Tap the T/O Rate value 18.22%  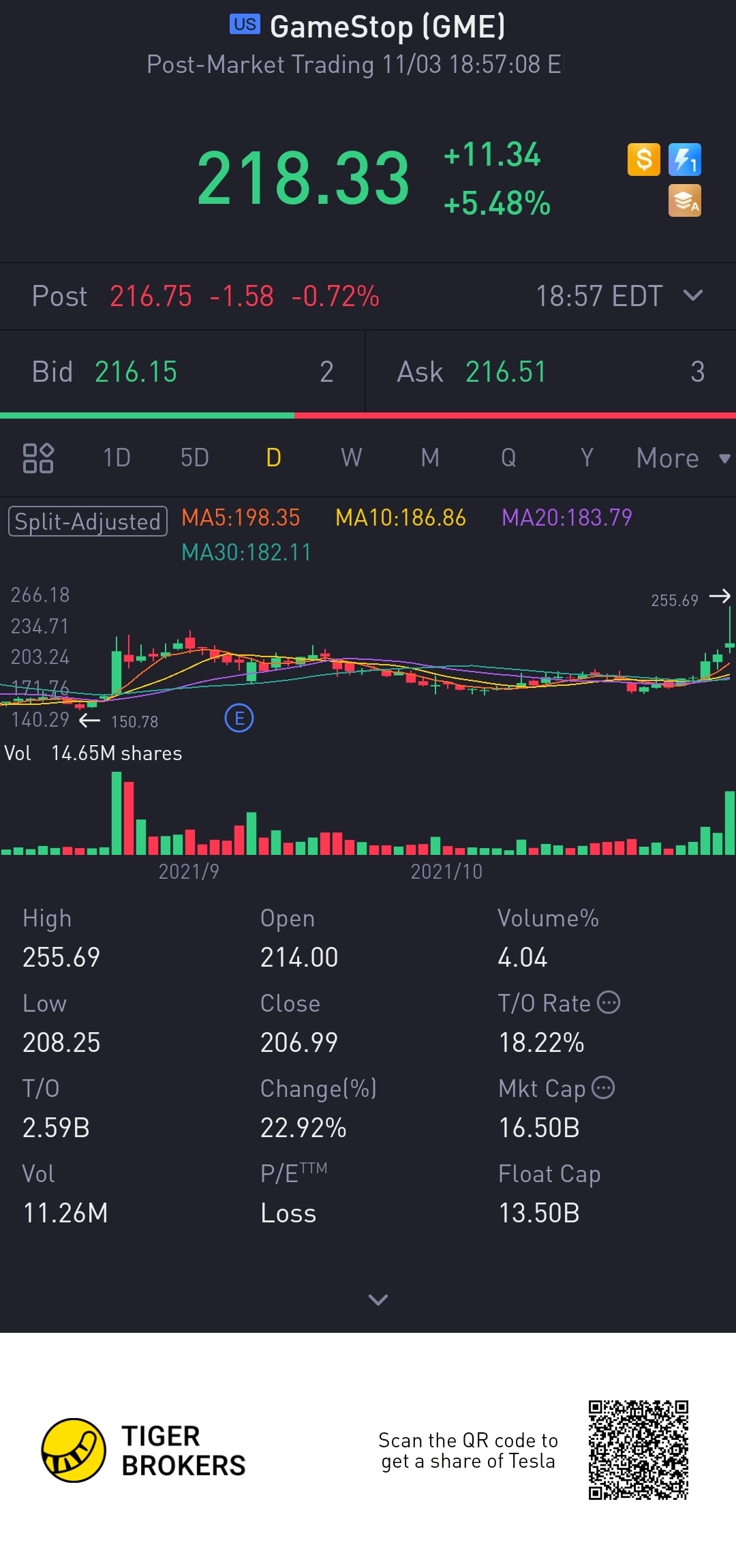coord(542,1042)
